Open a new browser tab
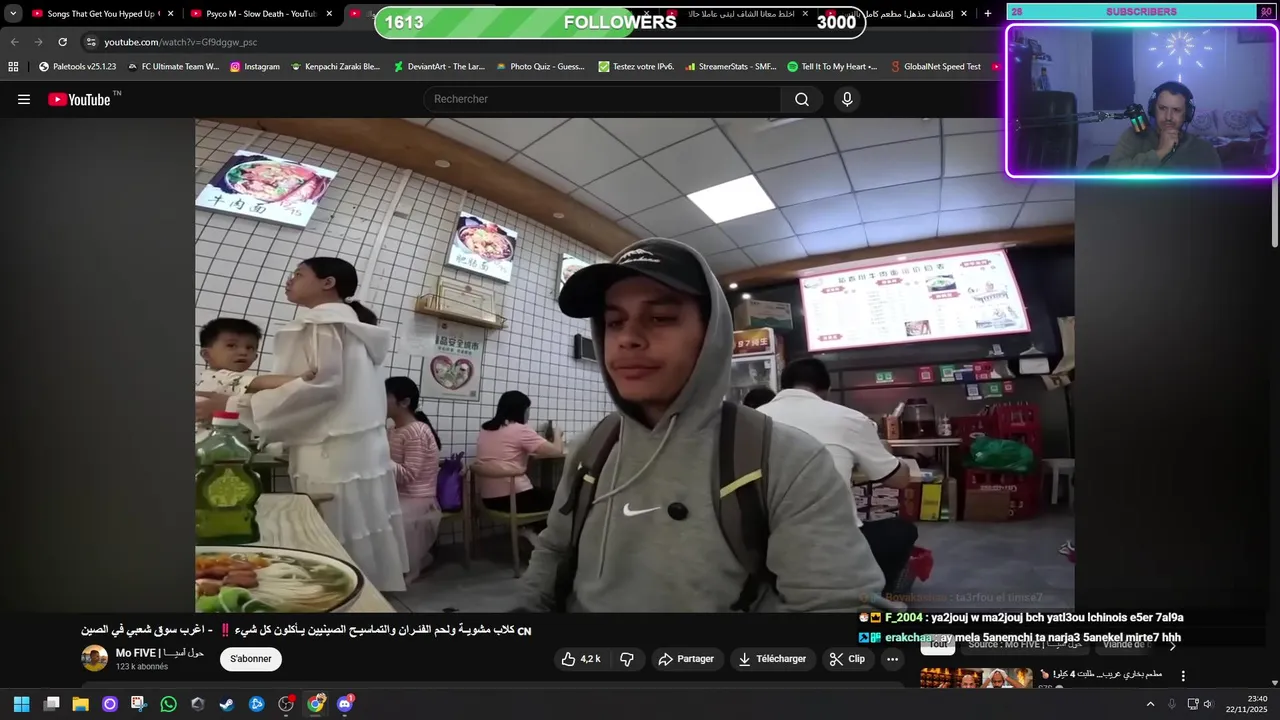 coord(988,14)
